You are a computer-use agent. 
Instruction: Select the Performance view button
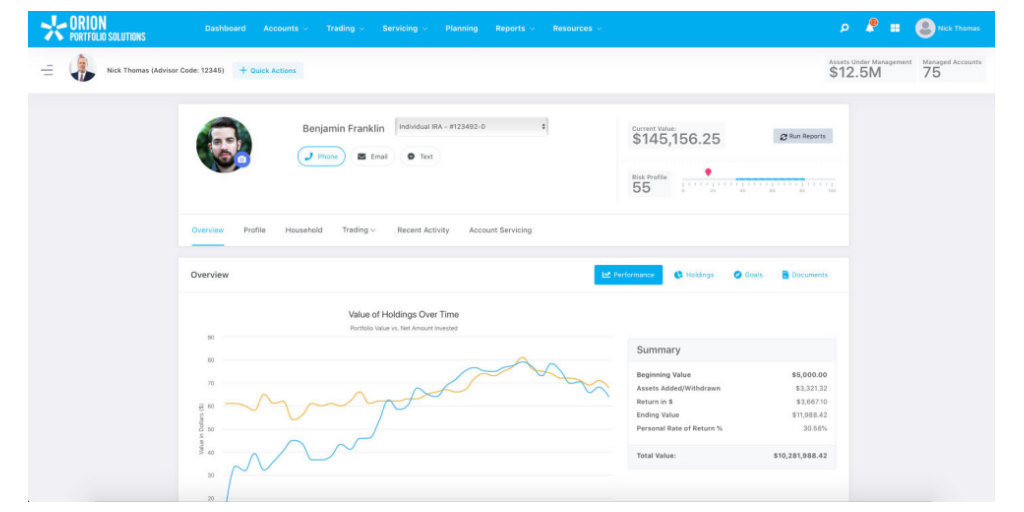[628, 275]
